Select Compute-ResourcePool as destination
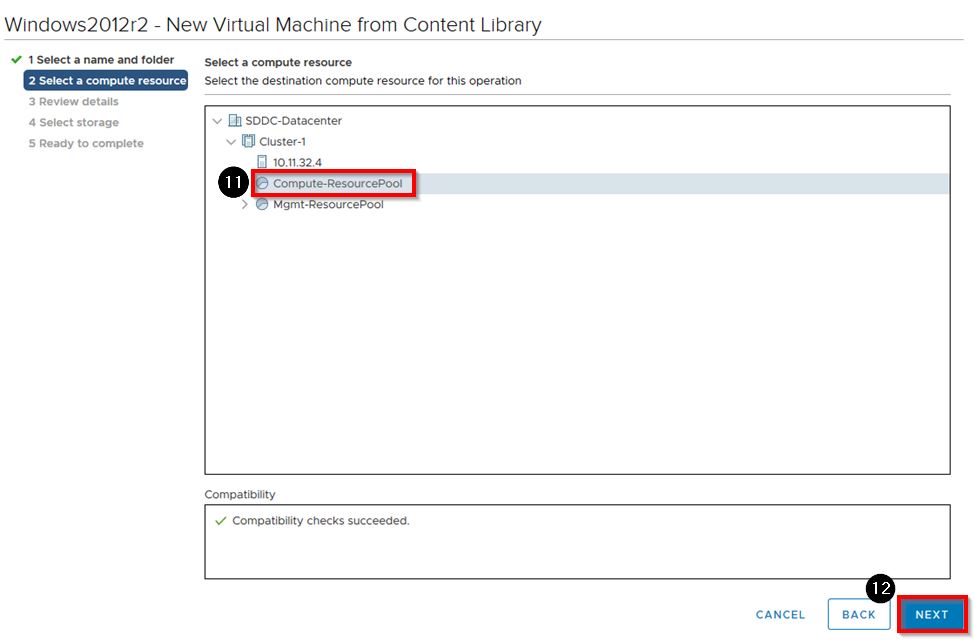Image resolution: width=975 pixels, height=642 pixels. tap(338, 184)
